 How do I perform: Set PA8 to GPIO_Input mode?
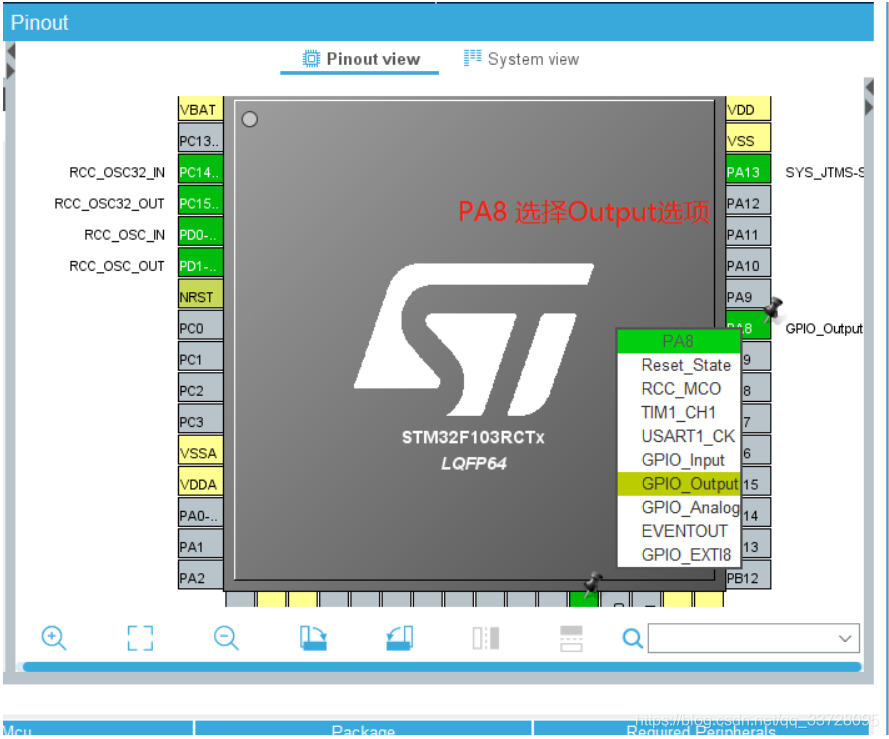click(x=684, y=460)
